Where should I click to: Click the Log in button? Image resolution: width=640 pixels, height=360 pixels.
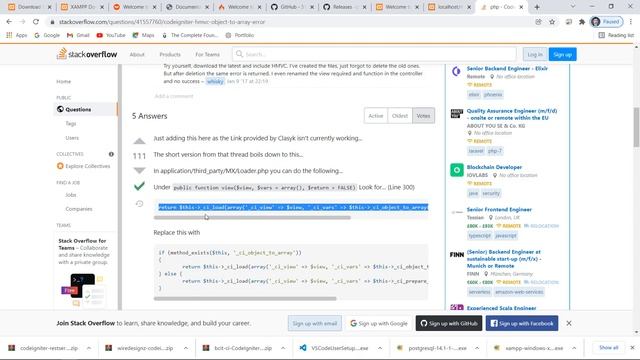535,54
